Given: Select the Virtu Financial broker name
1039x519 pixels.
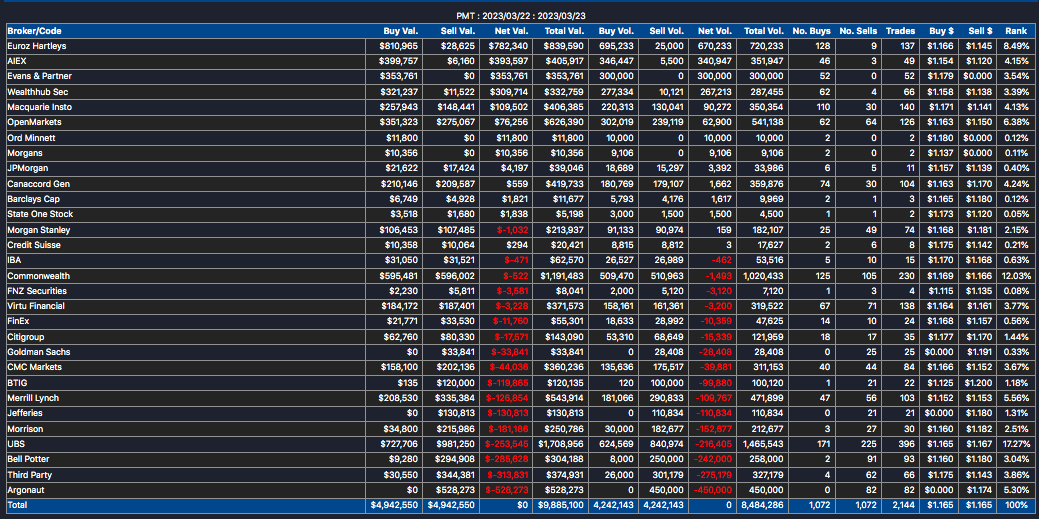Looking at the screenshot, I should [37, 306].
